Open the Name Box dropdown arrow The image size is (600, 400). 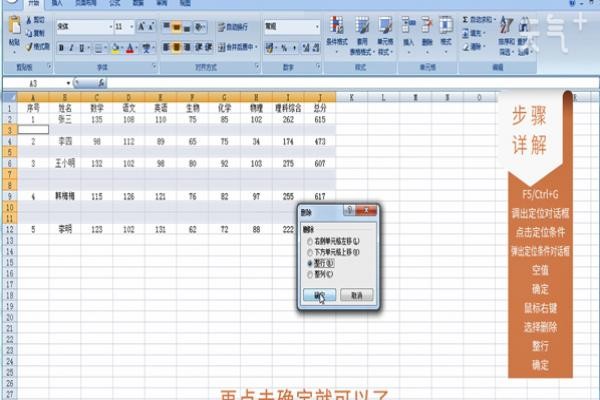click(x=68, y=83)
